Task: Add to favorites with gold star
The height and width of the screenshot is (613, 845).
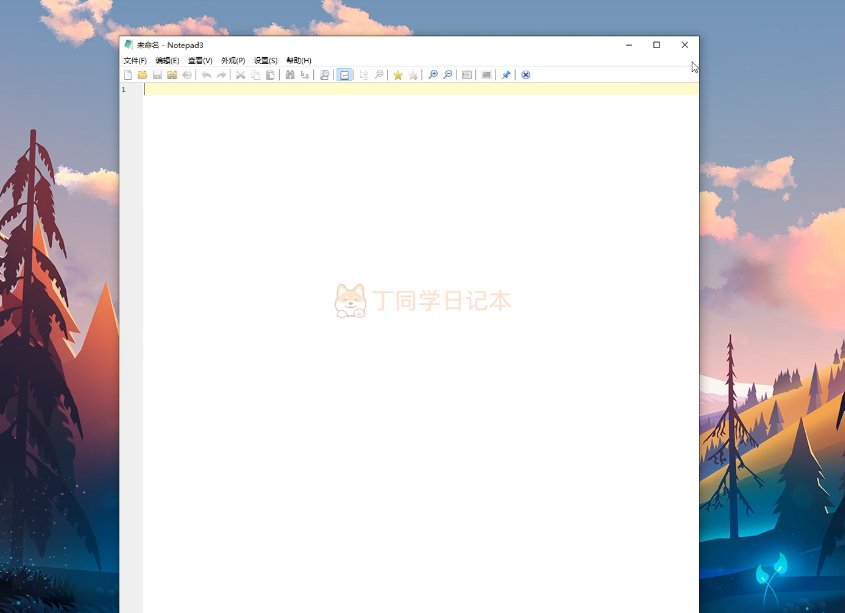Action: pos(398,75)
